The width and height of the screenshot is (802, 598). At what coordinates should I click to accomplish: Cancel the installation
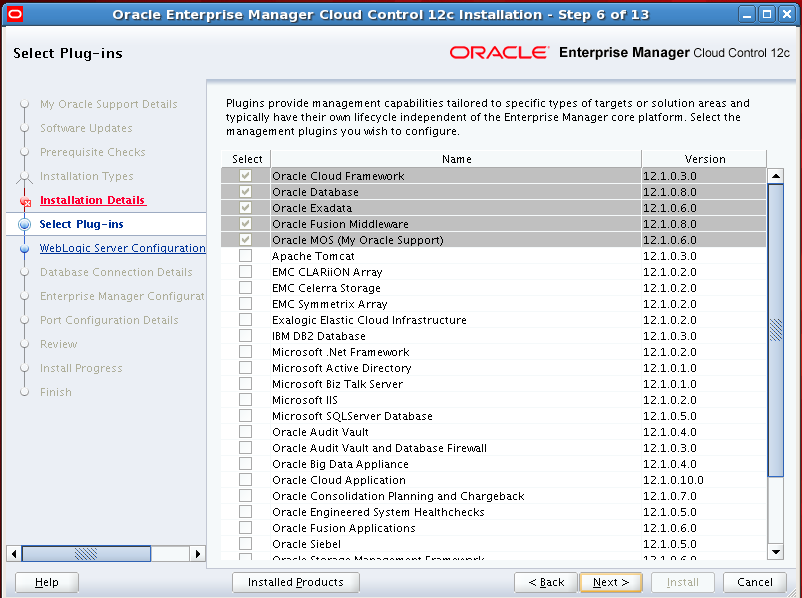point(754,582)
